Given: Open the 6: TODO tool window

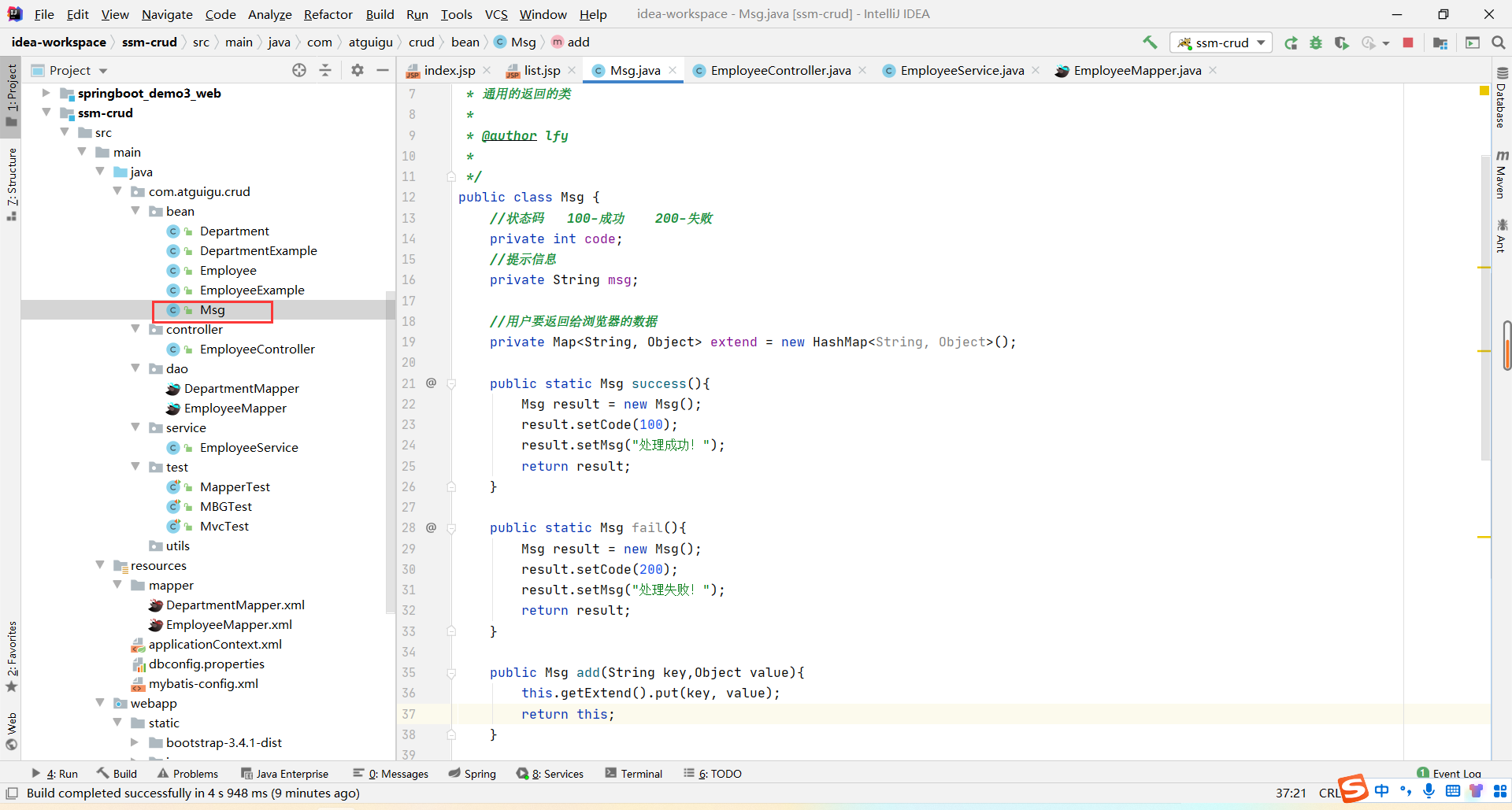Looking at the screenshot, I should coord(713,774).
